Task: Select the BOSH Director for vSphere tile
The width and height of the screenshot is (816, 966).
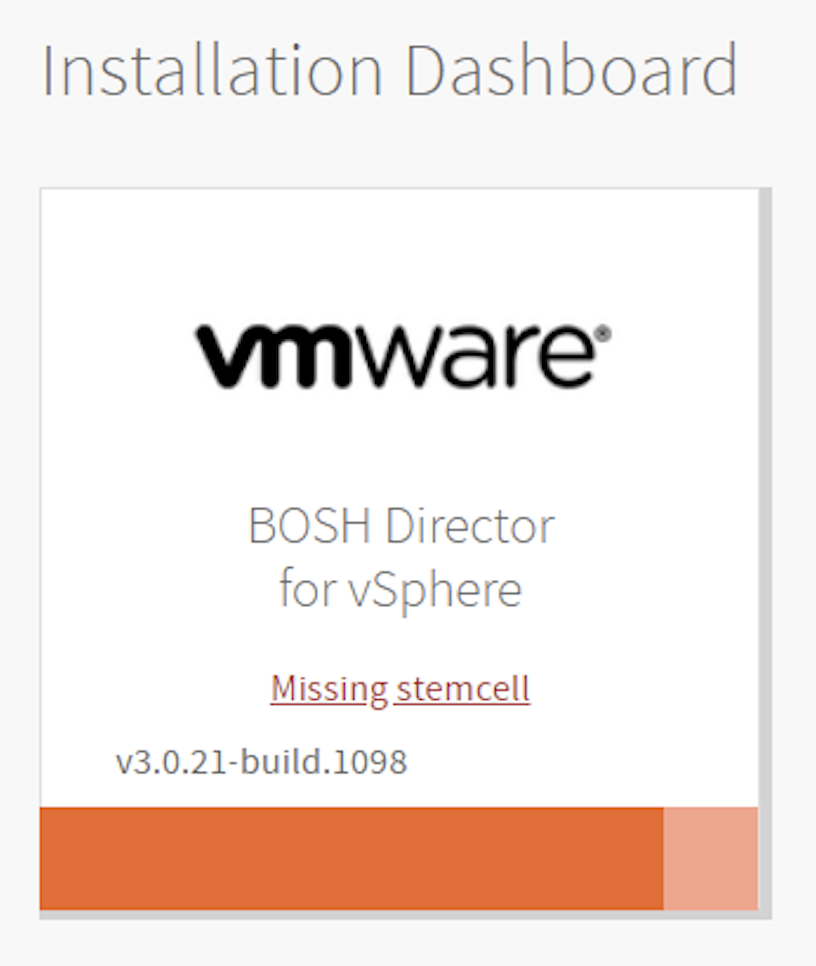Action: coord(400,450)
